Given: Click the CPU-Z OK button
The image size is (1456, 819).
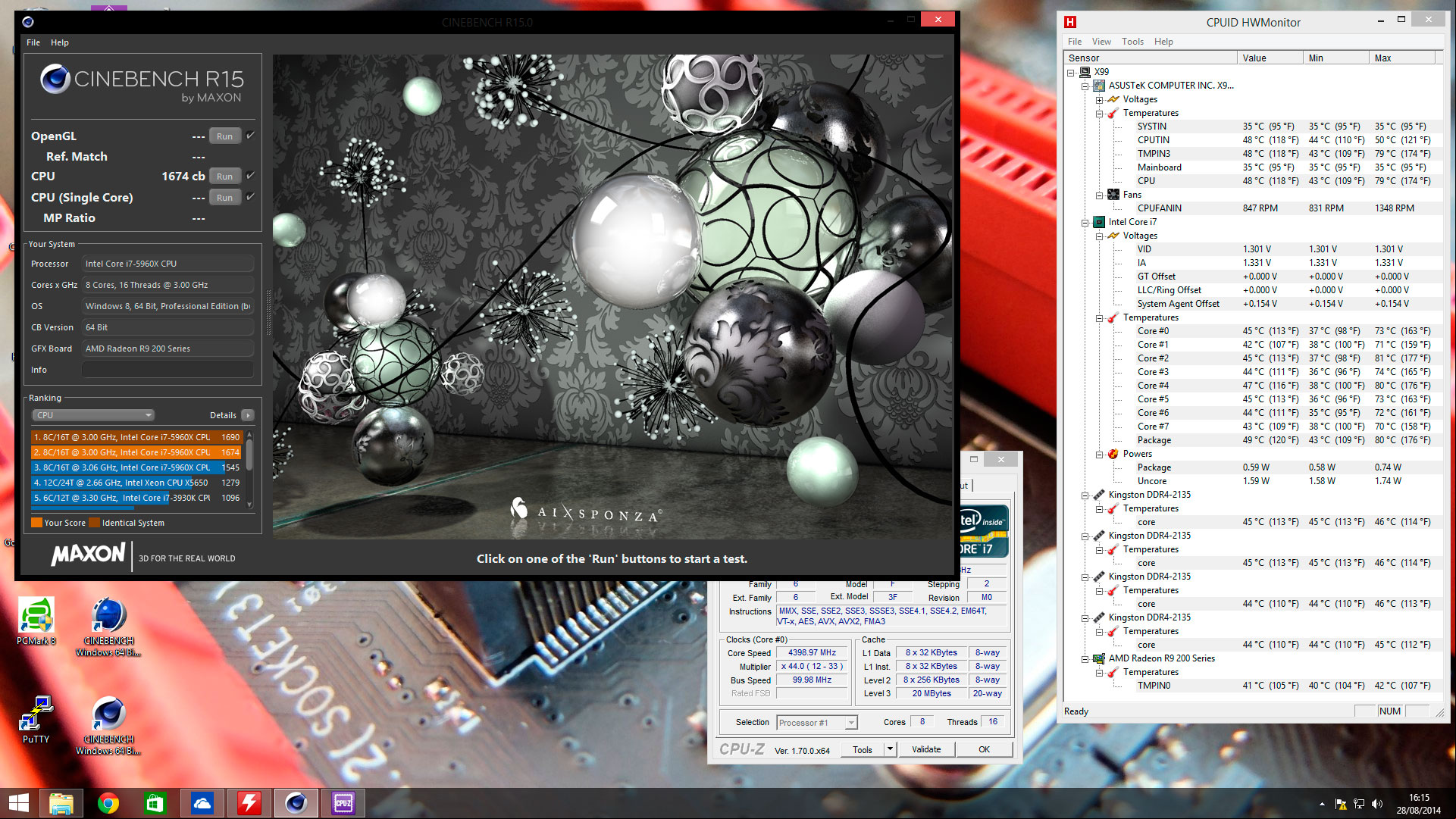Looking at the screenshot, I should (984, 749).
